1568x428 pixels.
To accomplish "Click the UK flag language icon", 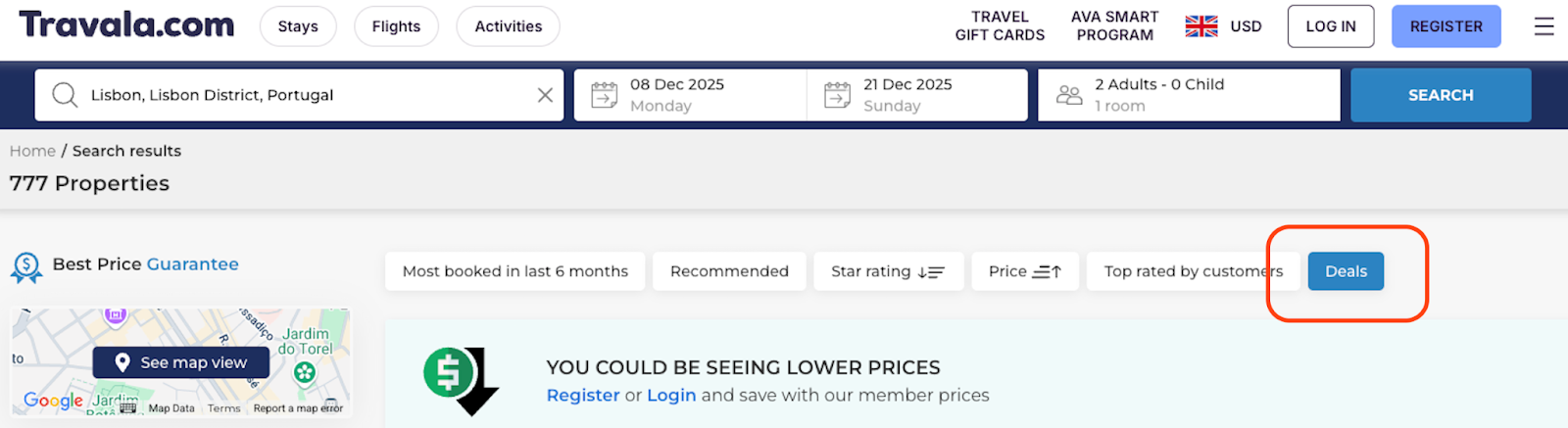I will click(x=1200, y=26).
